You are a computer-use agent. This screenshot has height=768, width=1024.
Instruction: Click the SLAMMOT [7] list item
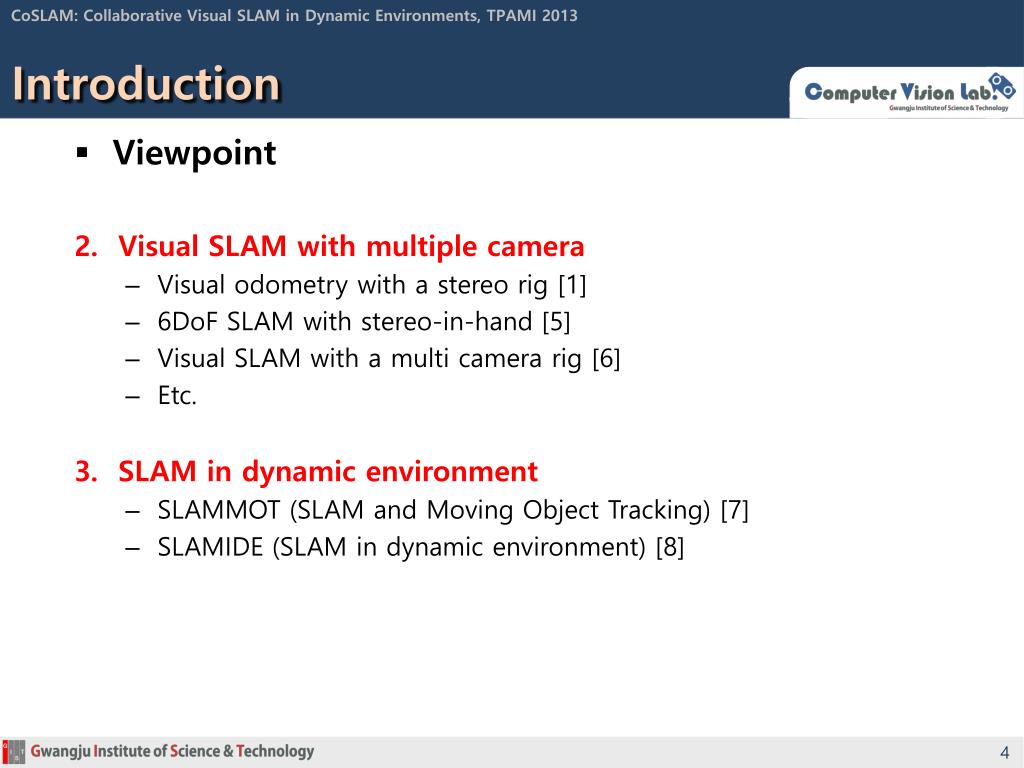(x=453, y=510)
